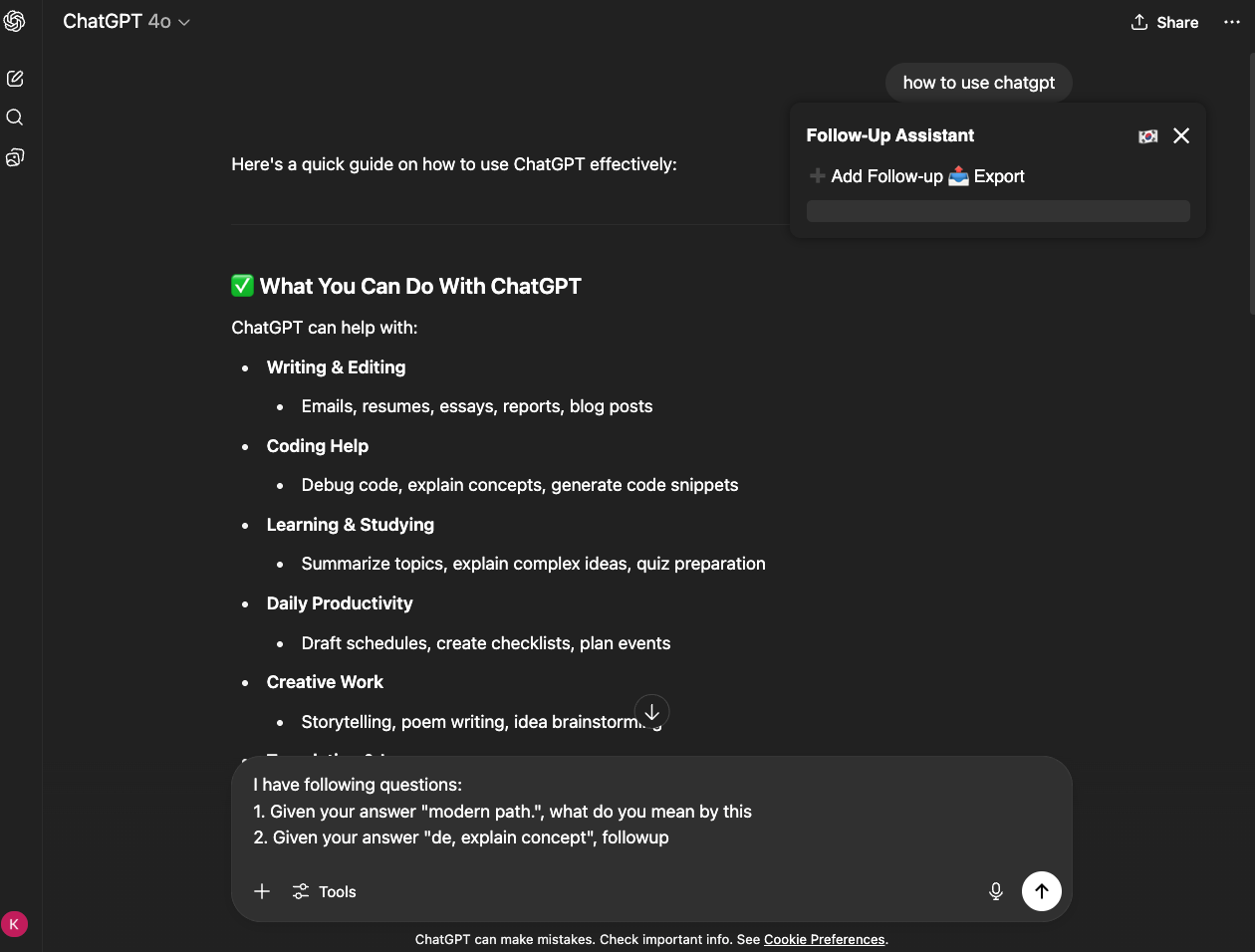
Task: Open the Cookie Preferences link
Action: pos(824,939)
